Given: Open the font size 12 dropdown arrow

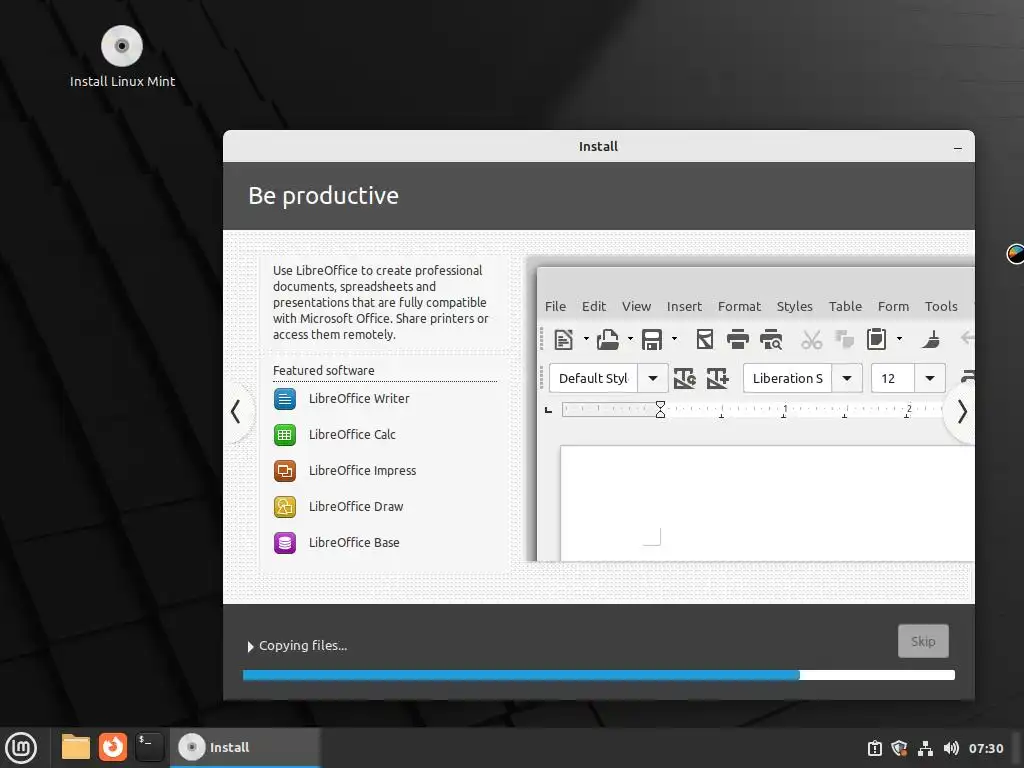Looking at the screenshot, I should click(930, 378).
